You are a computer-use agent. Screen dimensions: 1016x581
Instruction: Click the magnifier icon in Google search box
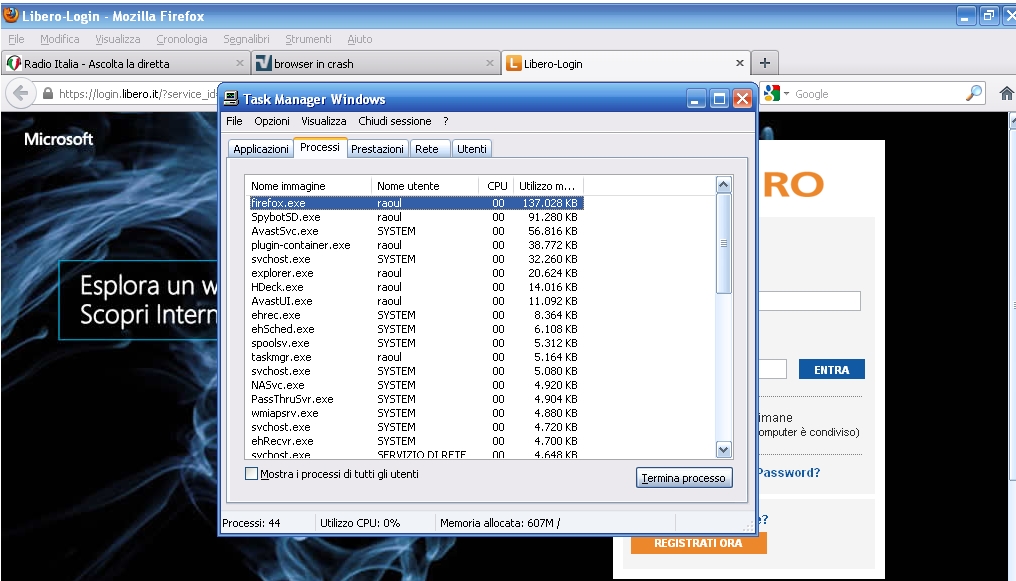coord(974,93)
